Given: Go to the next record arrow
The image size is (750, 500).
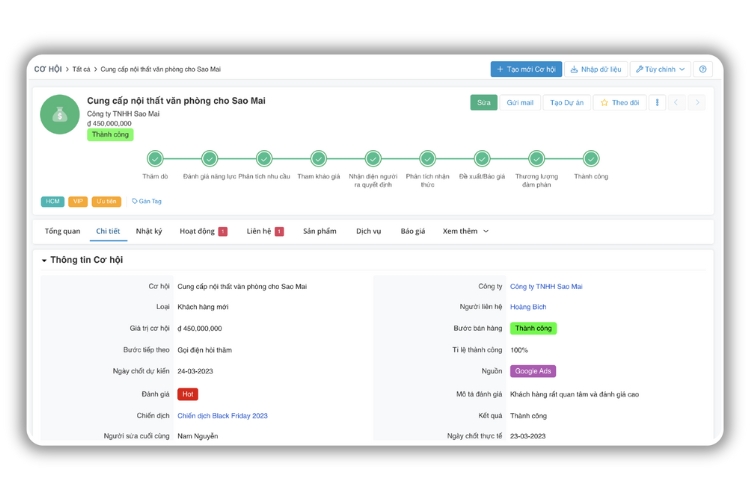Looking at the screenshot, I should (x=697, y=102).
